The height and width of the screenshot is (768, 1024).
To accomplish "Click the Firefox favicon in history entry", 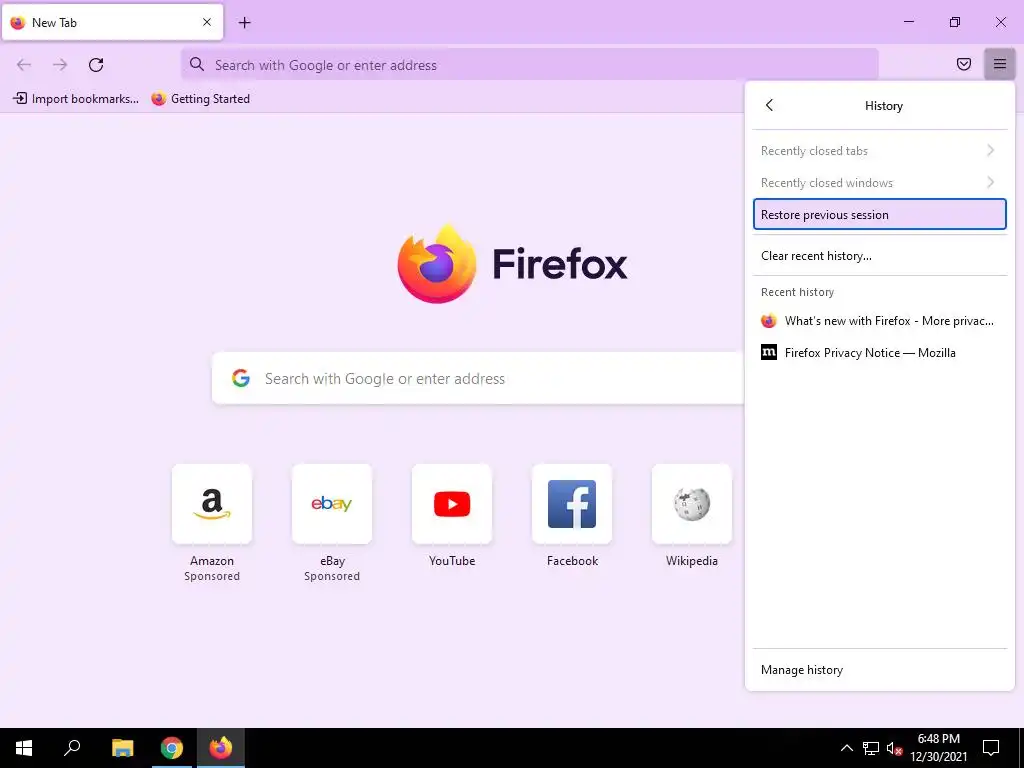I will click(769, 321).
